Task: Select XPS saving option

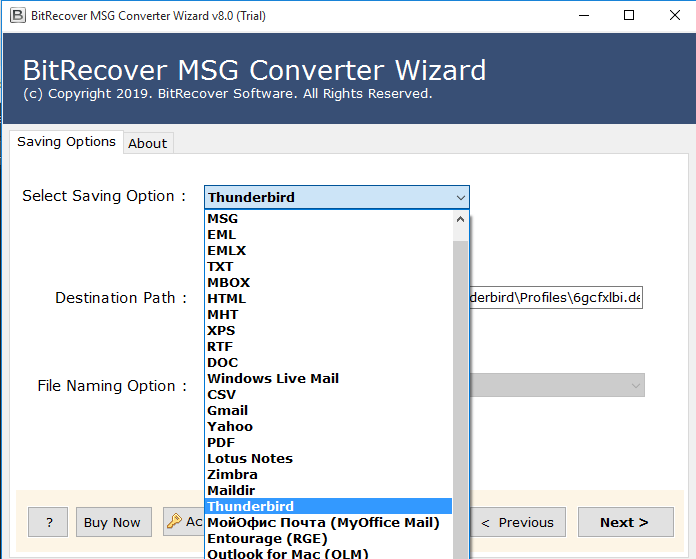Action: (x=328, y=330)
